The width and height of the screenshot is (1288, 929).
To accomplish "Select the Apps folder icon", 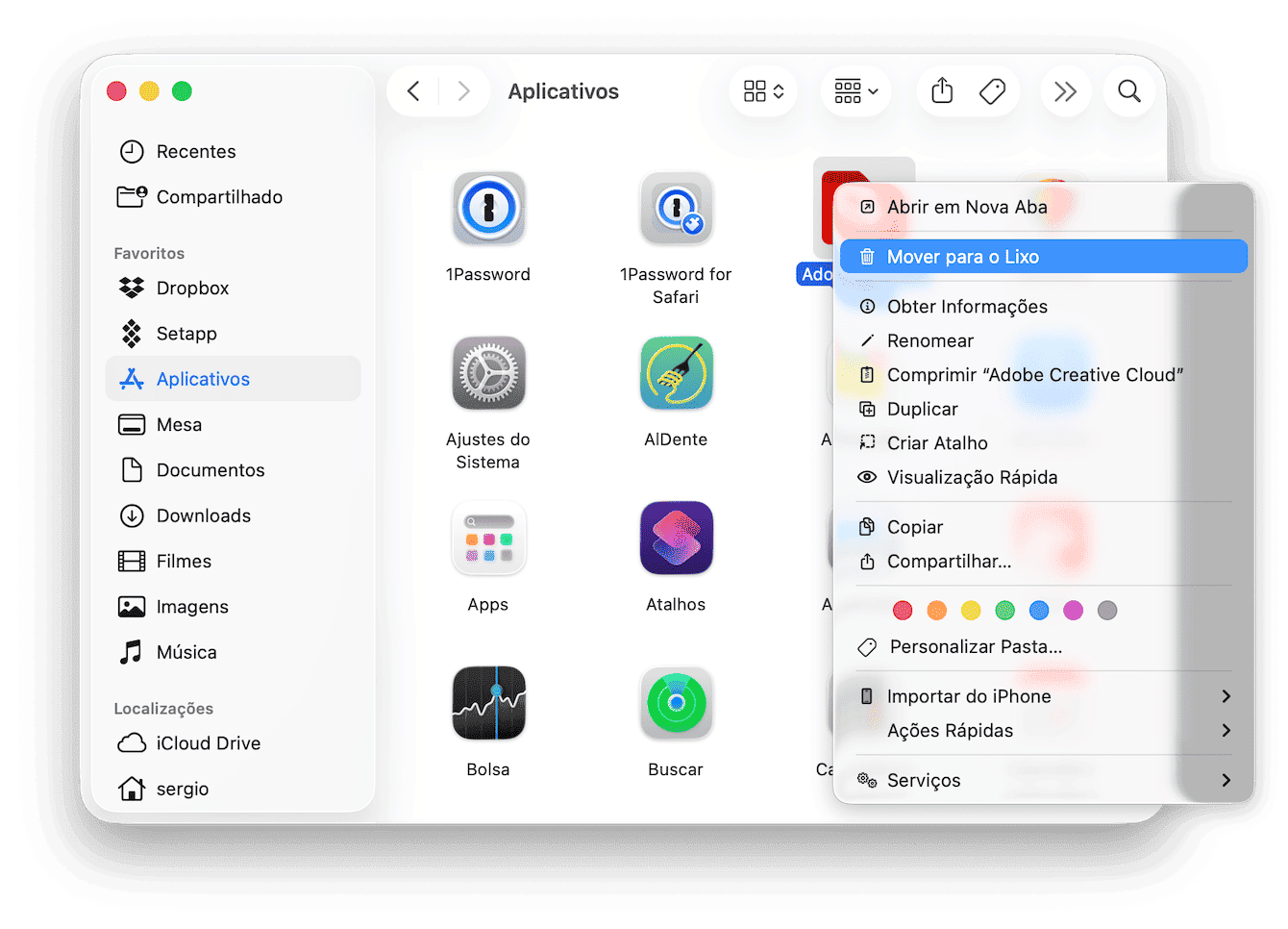I will point(488,539).
